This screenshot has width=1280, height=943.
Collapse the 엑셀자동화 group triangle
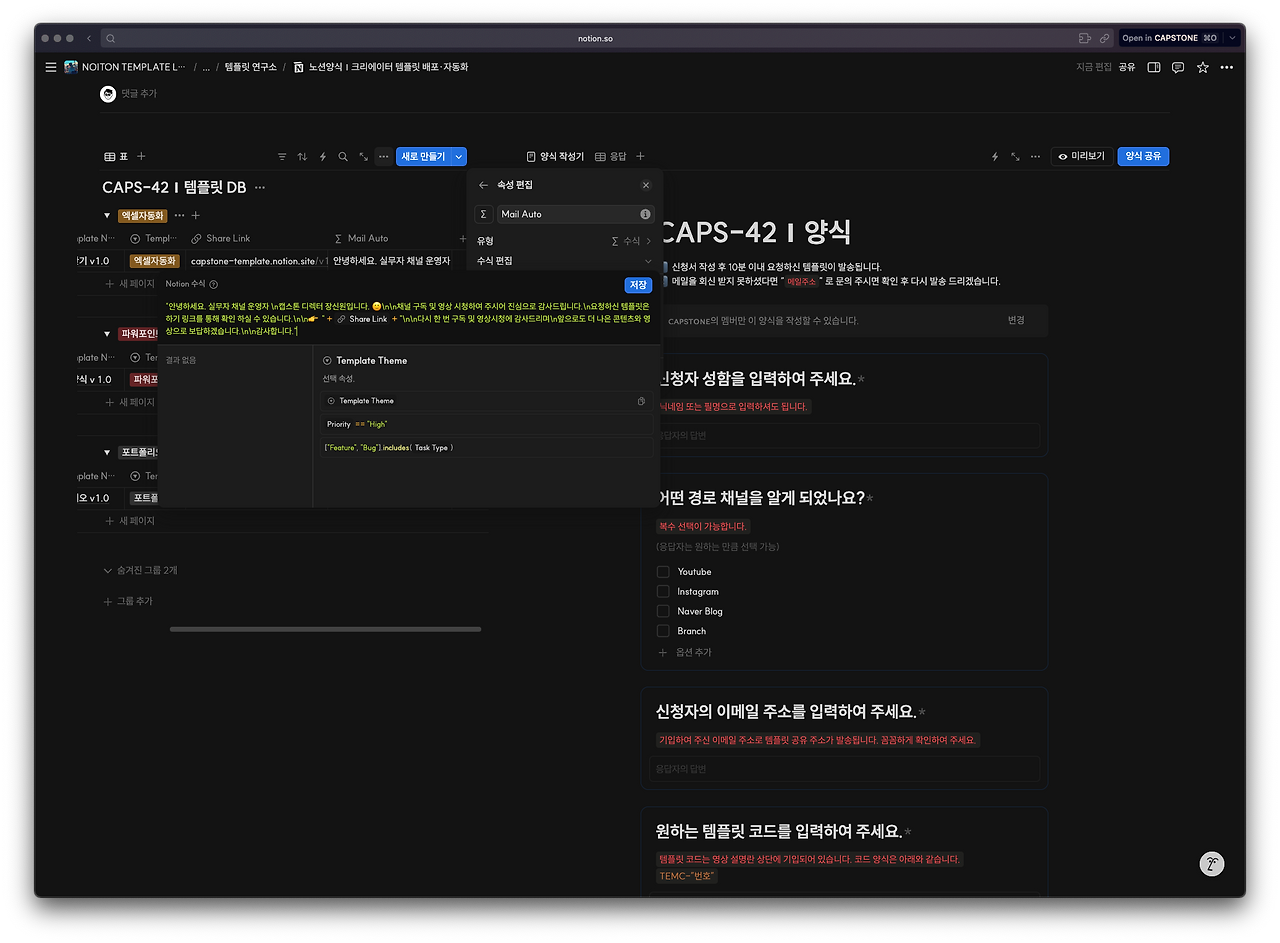coord(107,214)
